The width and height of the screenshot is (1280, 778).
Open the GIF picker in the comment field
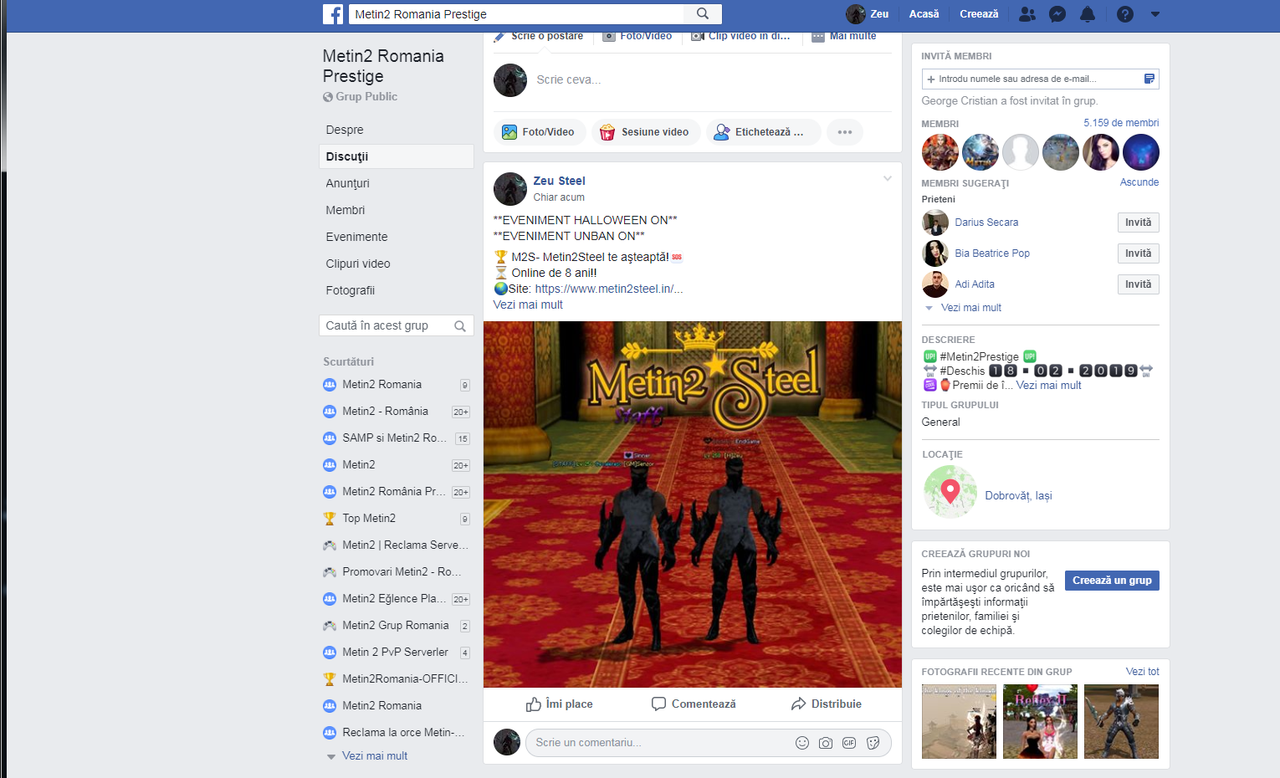pos(849,743)
